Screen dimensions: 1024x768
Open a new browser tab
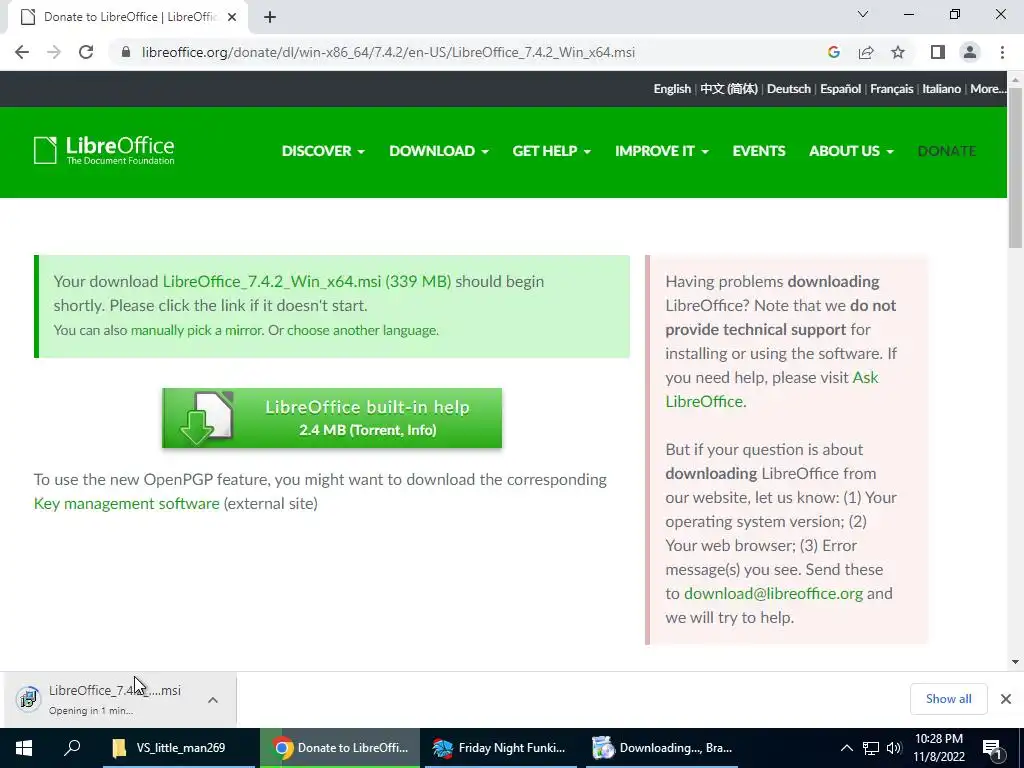270,17
